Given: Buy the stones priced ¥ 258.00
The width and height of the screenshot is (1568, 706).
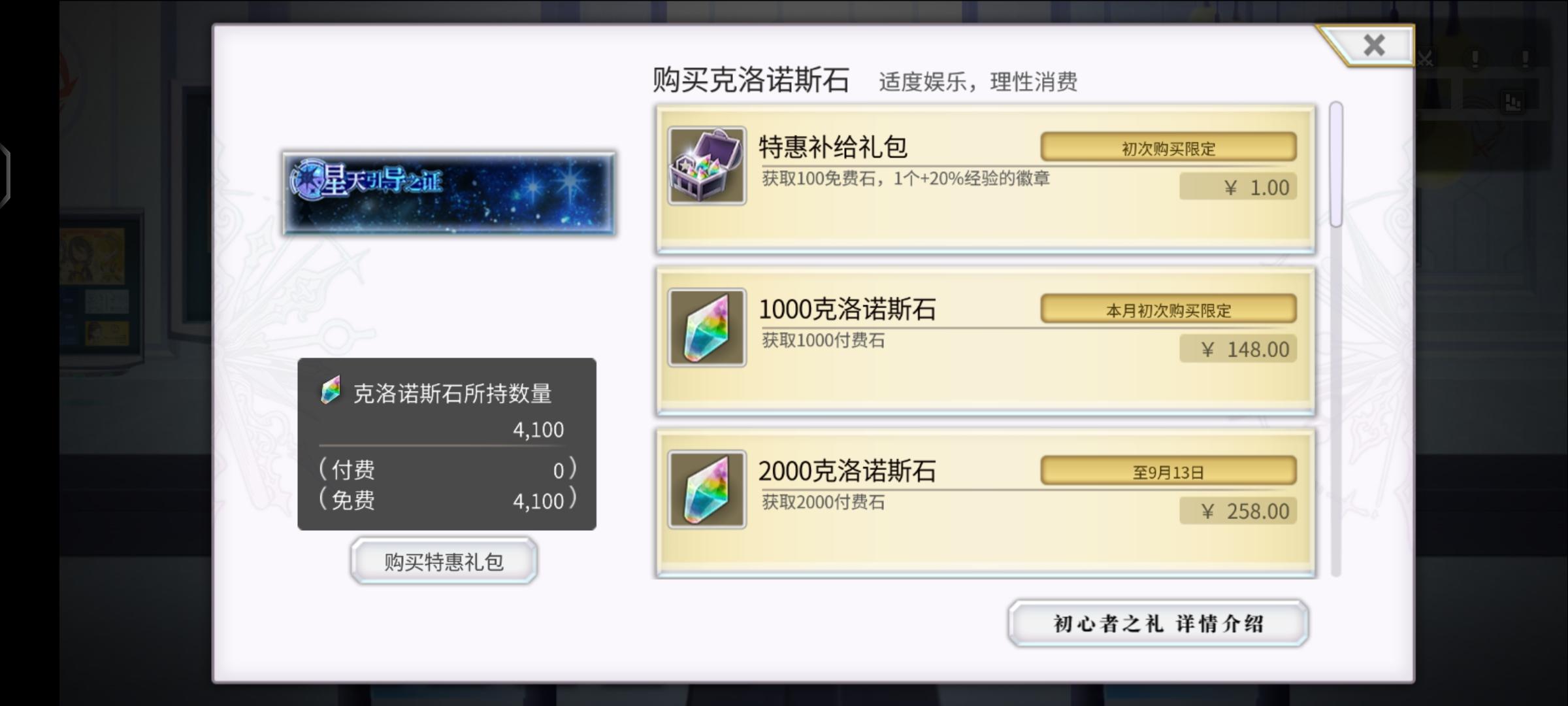Looking at the screenshot, I should click(x=1238, y=511).
